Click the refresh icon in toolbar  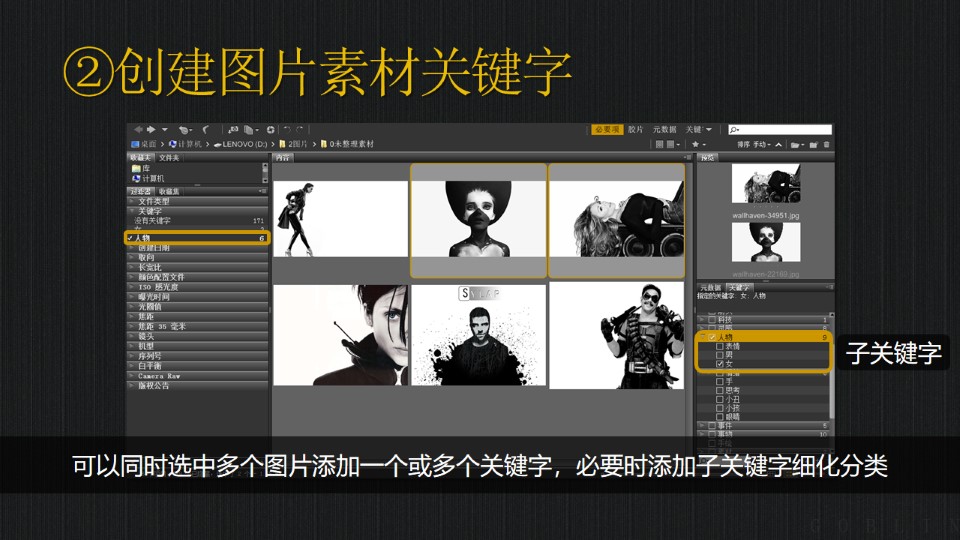tap(271, 130)
